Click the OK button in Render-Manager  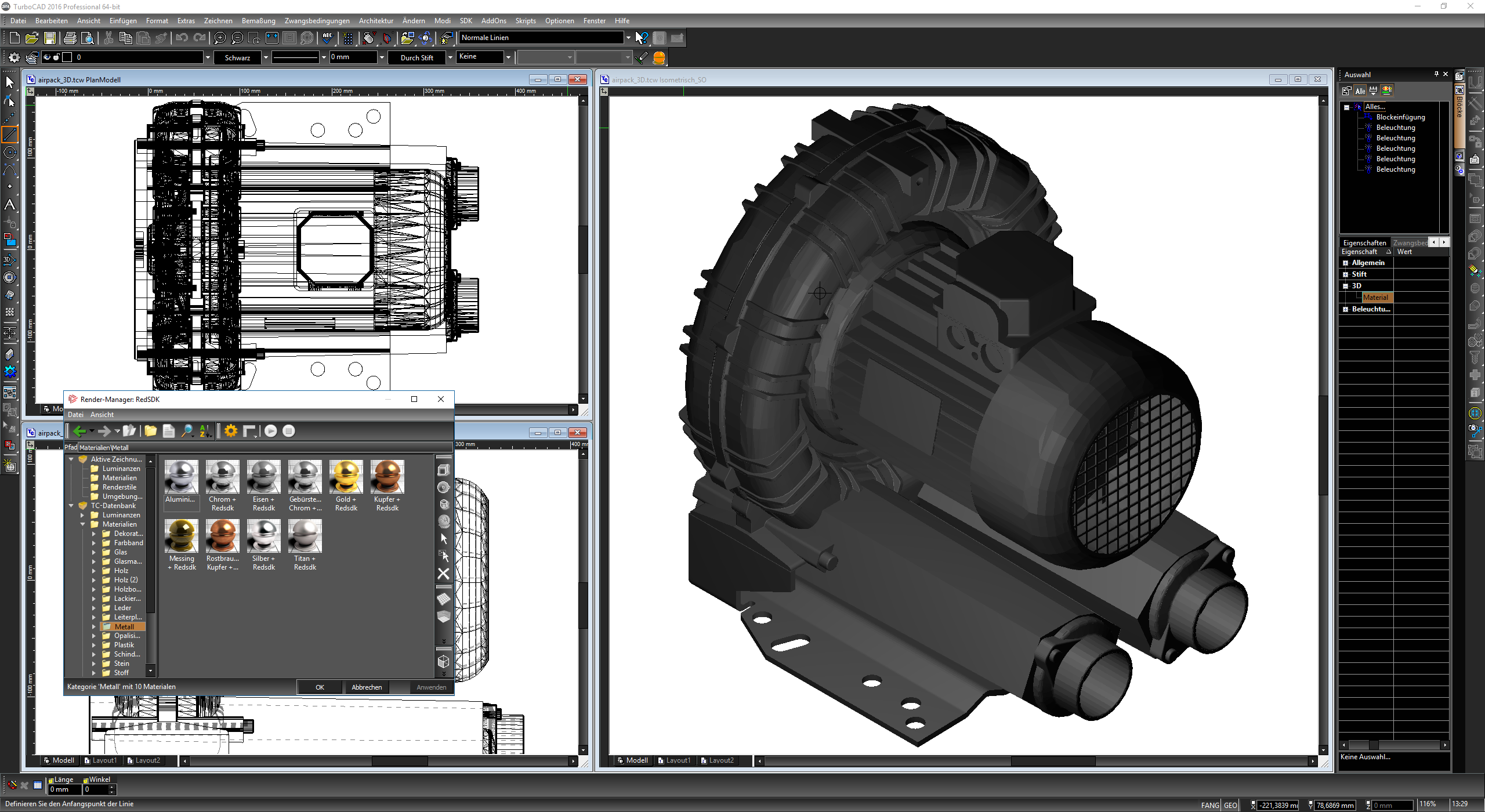pyautogui.click(x=320, y=687)
